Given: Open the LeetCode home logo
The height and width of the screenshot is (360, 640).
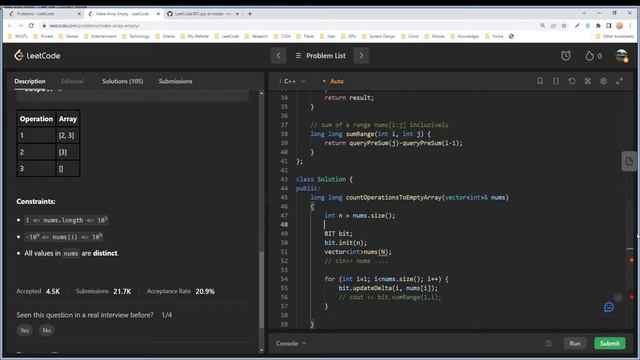Looking at the screenshot, I should click(37, 56).
